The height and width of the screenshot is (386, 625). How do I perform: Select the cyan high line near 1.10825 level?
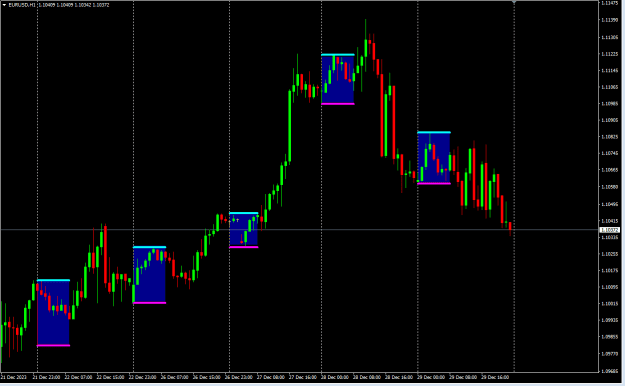434,132
